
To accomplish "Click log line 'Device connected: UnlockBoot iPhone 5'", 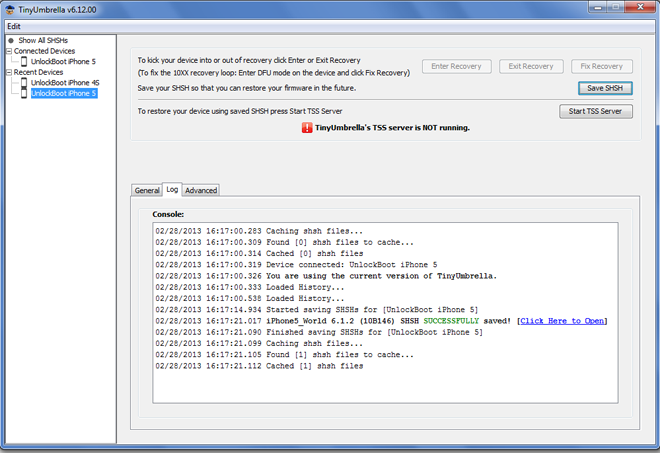I will point(296,265).
